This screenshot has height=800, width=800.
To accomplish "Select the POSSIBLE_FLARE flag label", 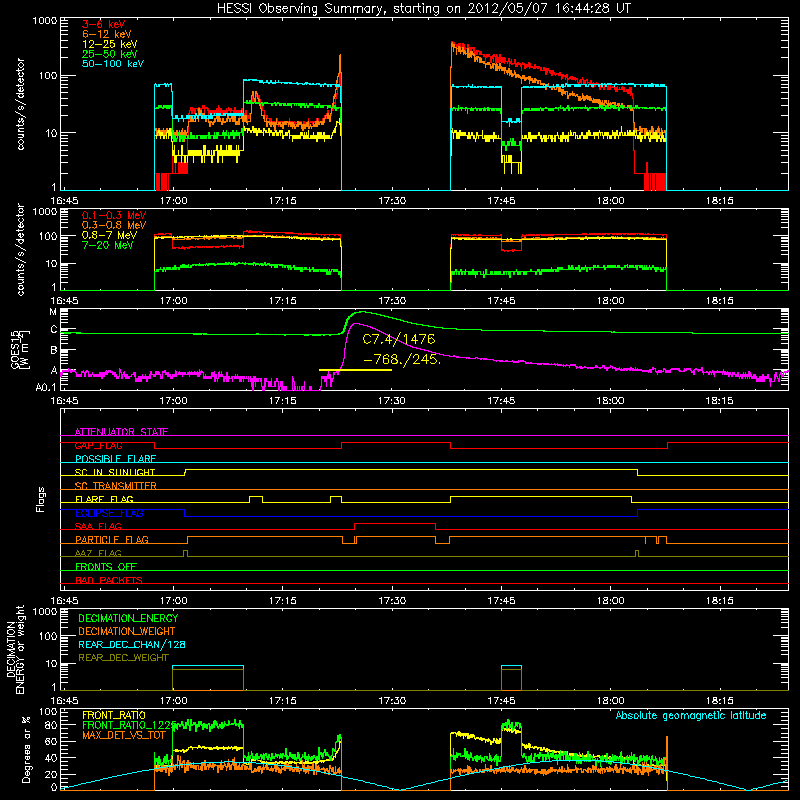I will click(115, 459).
